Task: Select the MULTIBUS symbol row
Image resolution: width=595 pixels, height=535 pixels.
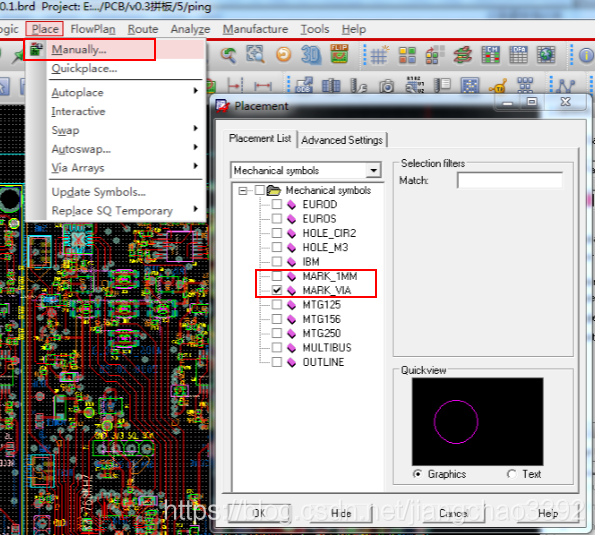Action: 326,348
